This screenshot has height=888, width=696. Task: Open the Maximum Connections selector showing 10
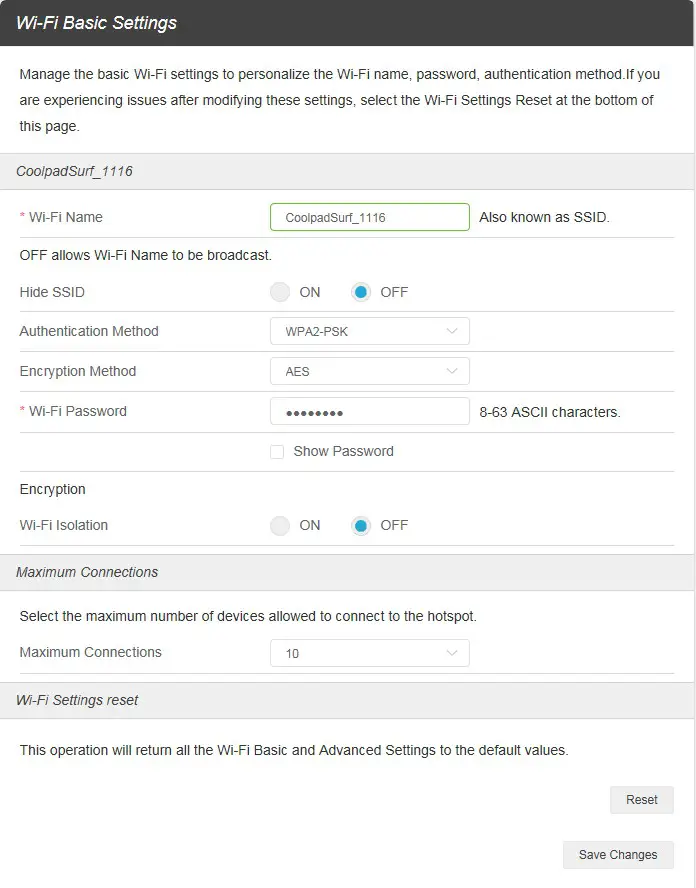point(369,652)
